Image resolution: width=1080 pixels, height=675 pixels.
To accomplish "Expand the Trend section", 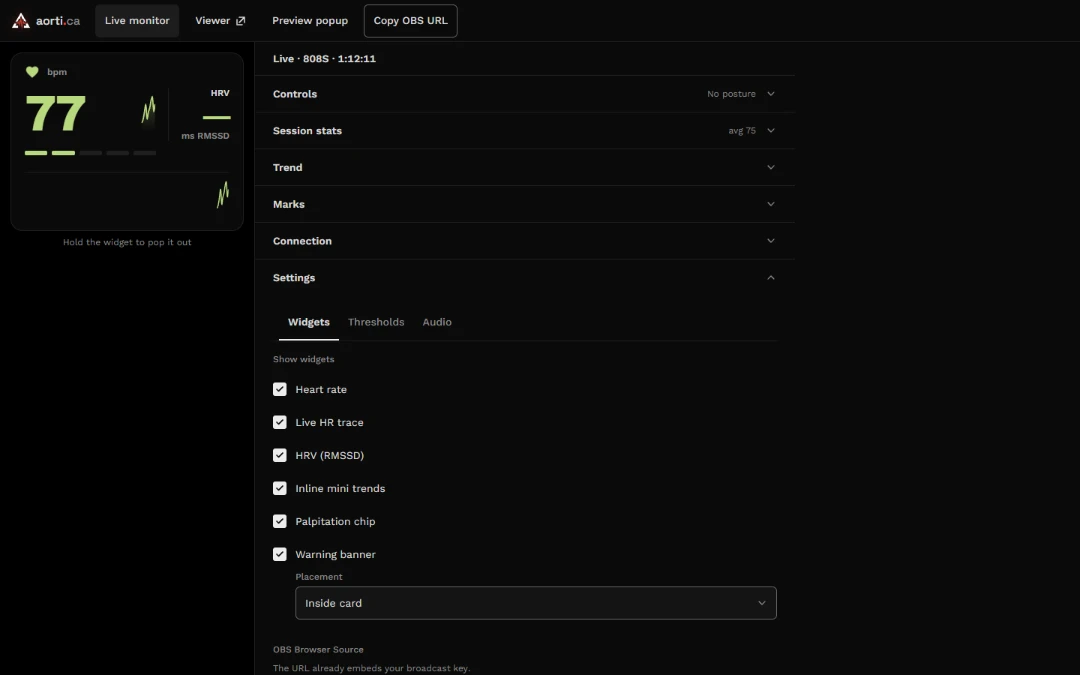I will click(x=525, y=167).
